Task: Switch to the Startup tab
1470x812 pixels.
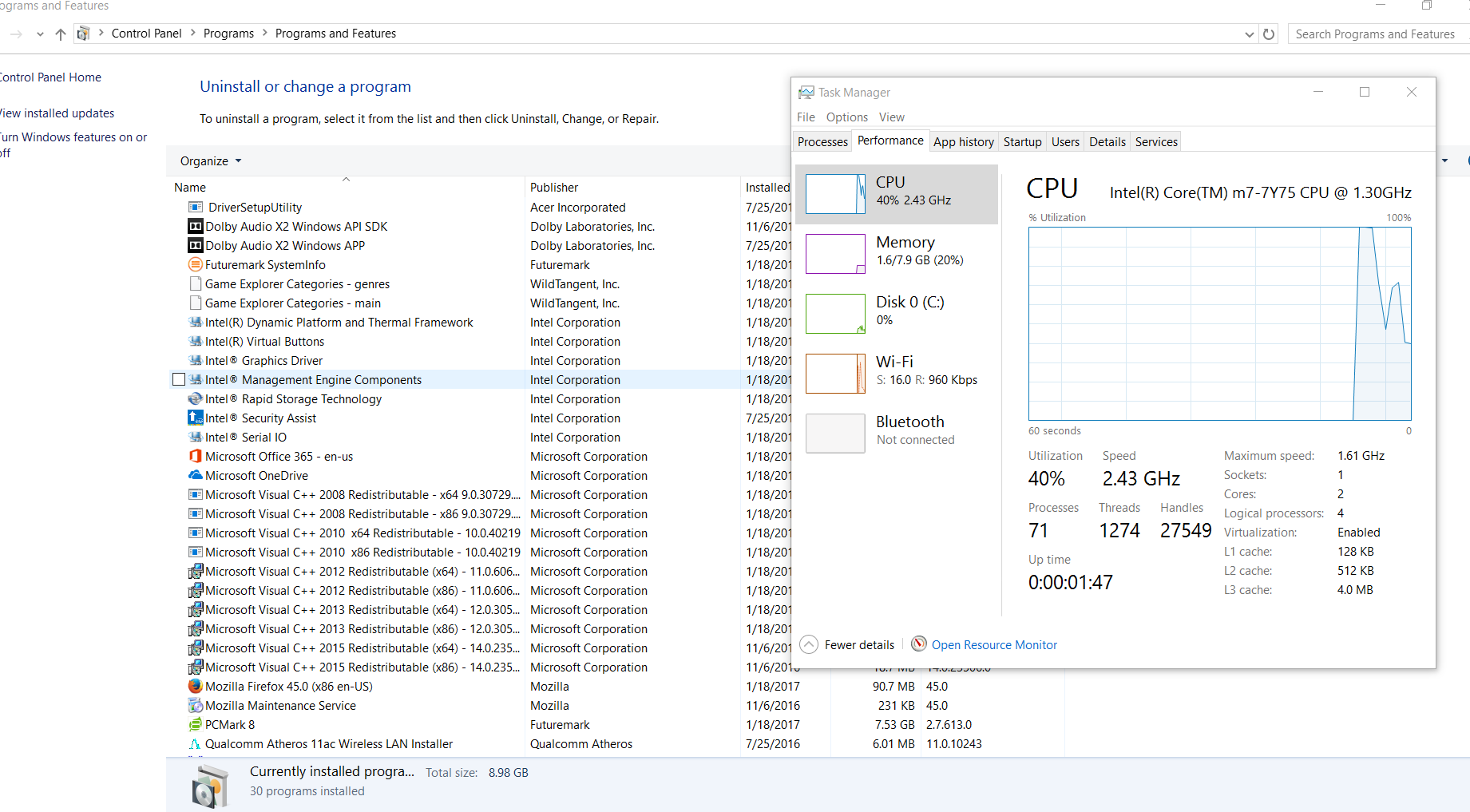Action: coord(1022,141)
